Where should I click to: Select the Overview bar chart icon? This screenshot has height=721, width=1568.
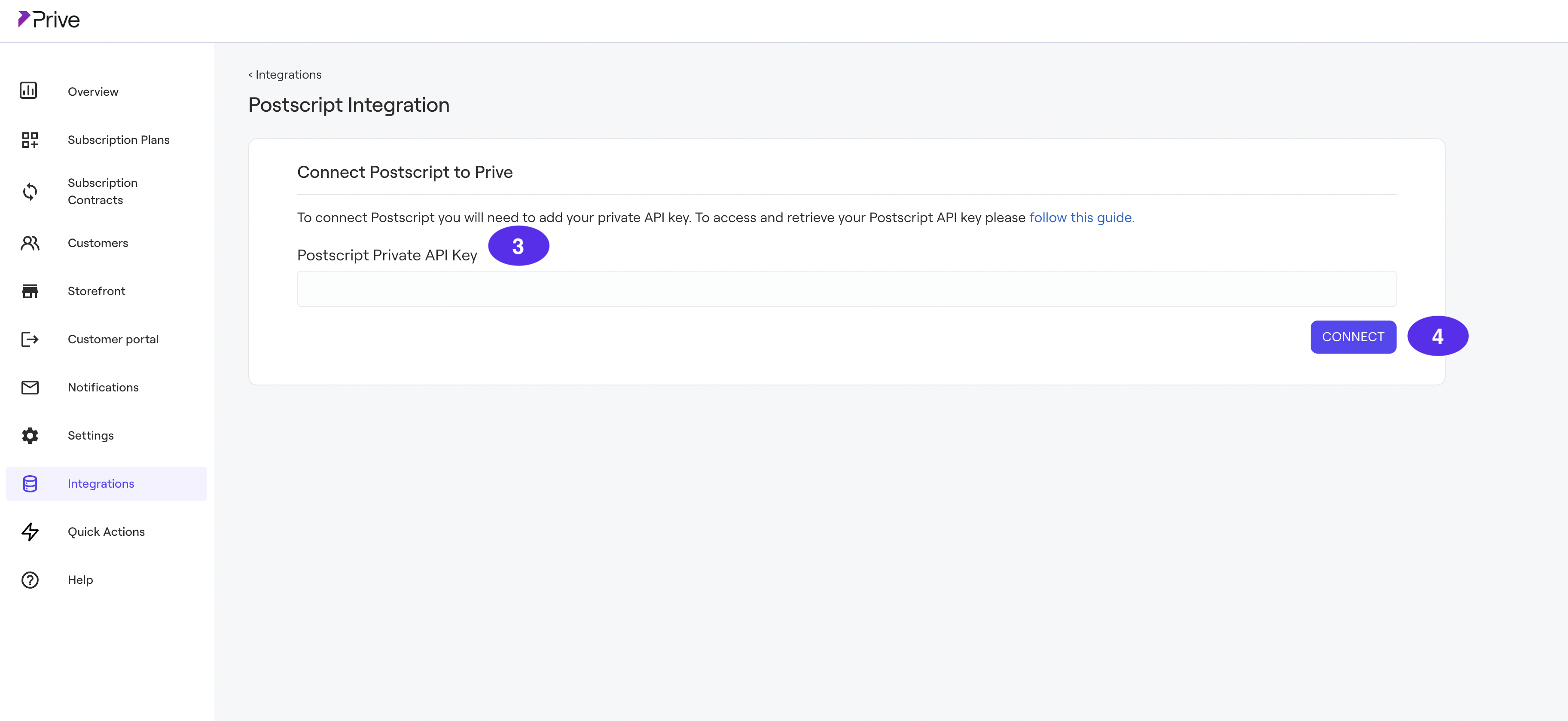coord(30,90)
